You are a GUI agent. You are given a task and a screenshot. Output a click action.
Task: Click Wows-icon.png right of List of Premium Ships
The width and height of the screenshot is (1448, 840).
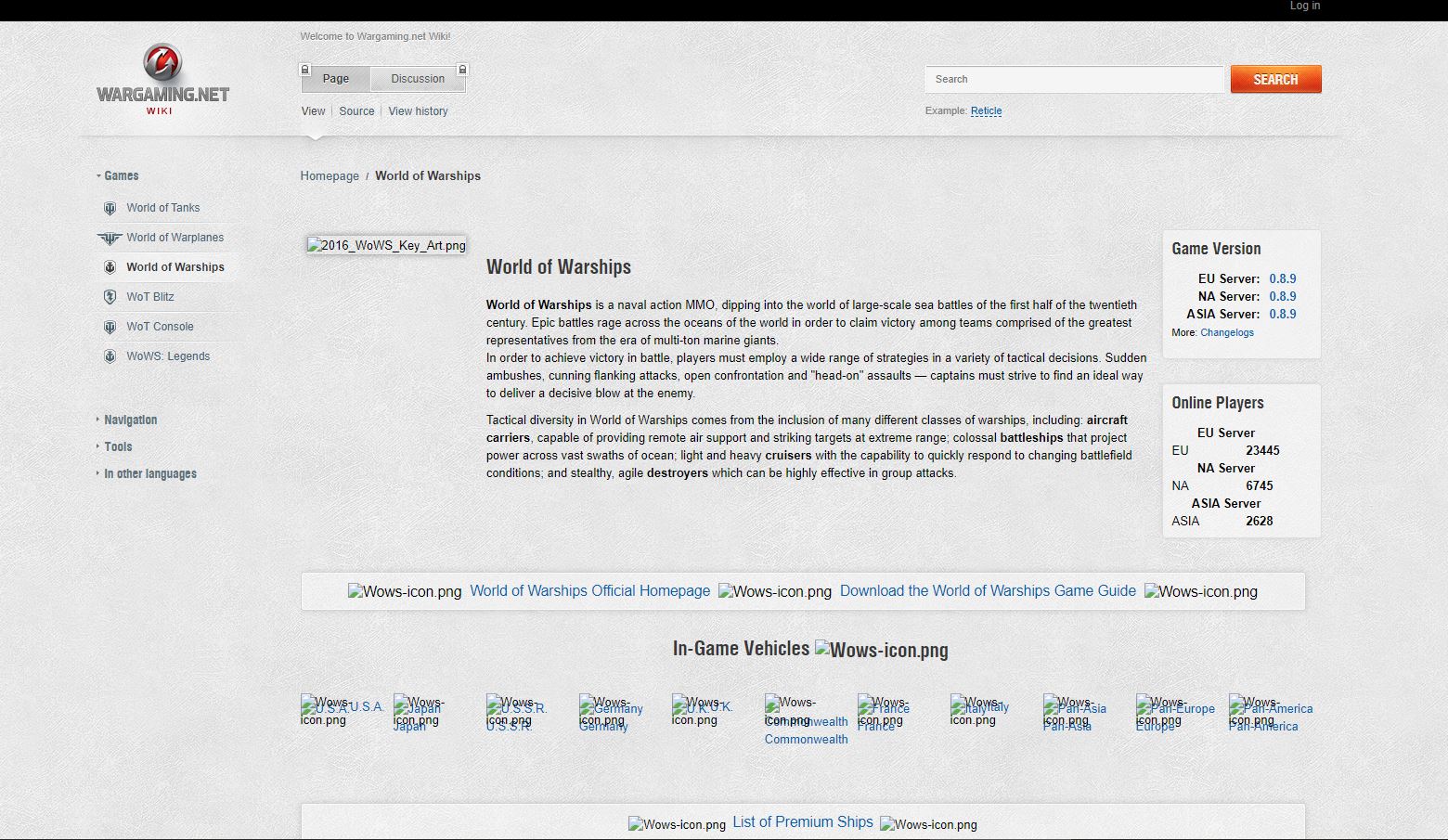(x=928, y=824)
